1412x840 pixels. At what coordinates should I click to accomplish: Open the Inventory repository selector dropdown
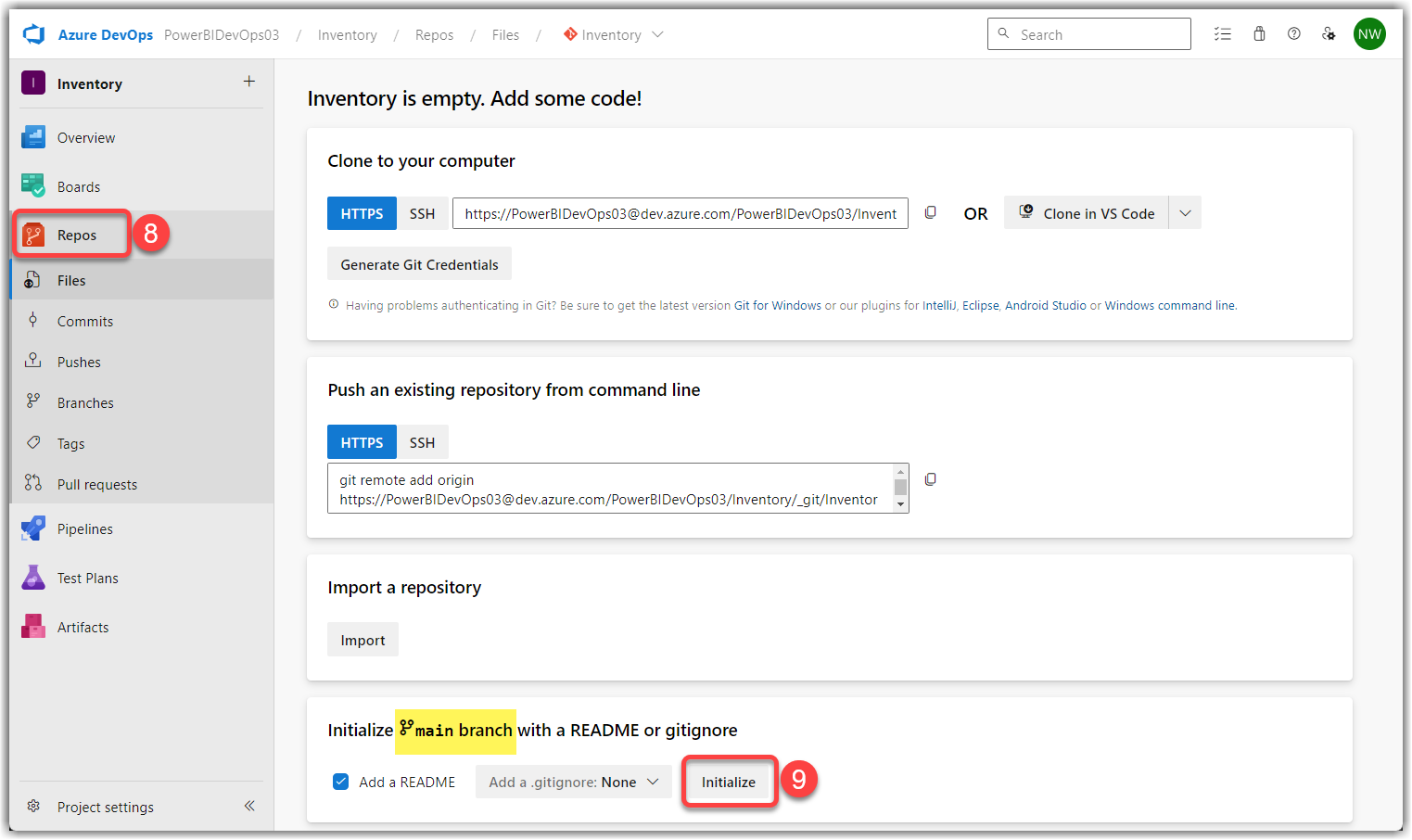tap(614, 34)
